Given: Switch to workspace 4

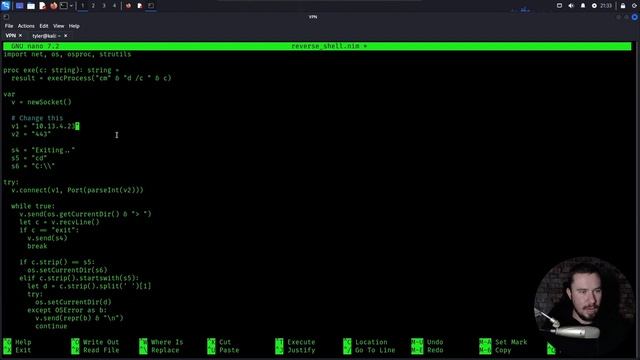Looking at the screenshot, I should (x=114, y=6).
